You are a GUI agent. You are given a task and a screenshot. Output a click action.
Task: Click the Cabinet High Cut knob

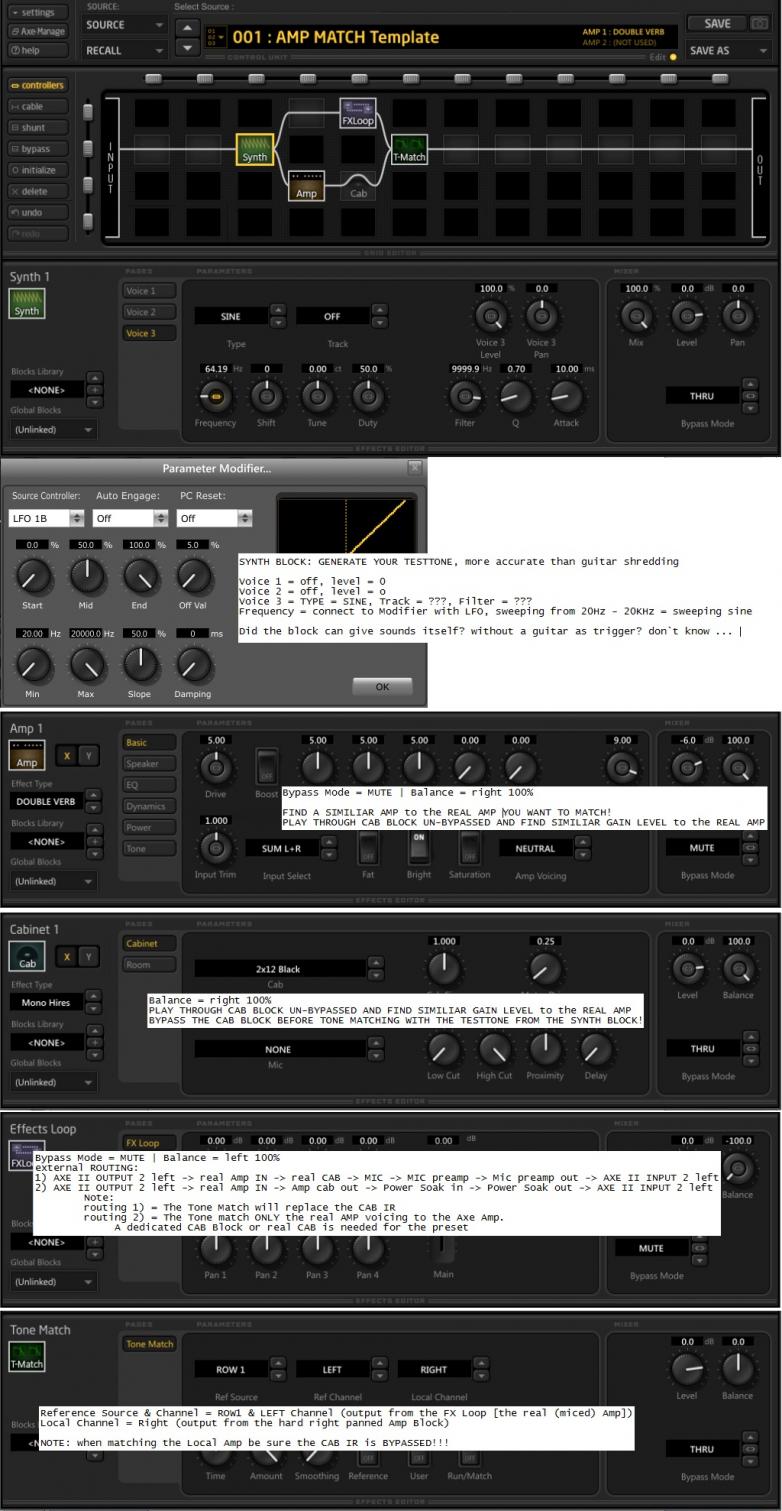point(494,1047)
